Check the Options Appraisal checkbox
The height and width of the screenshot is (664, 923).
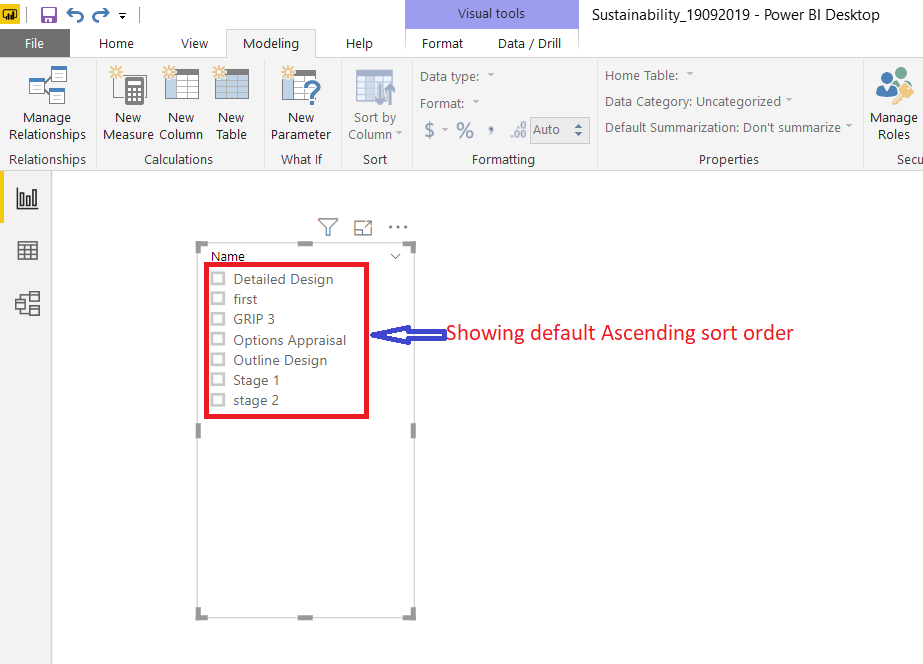(x=218, y=339)
